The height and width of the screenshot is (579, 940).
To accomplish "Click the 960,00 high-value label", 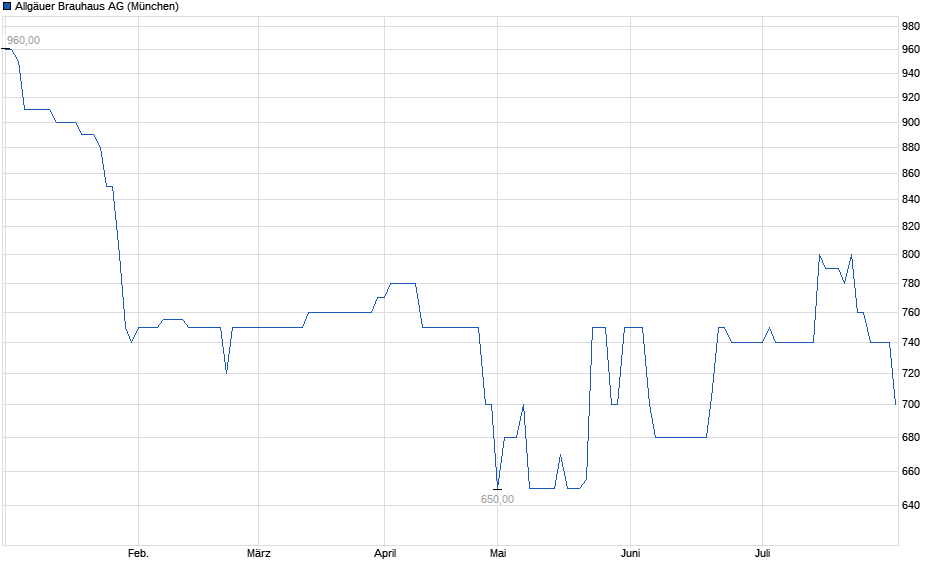I will pyautogui.click(x=23, y=40).
